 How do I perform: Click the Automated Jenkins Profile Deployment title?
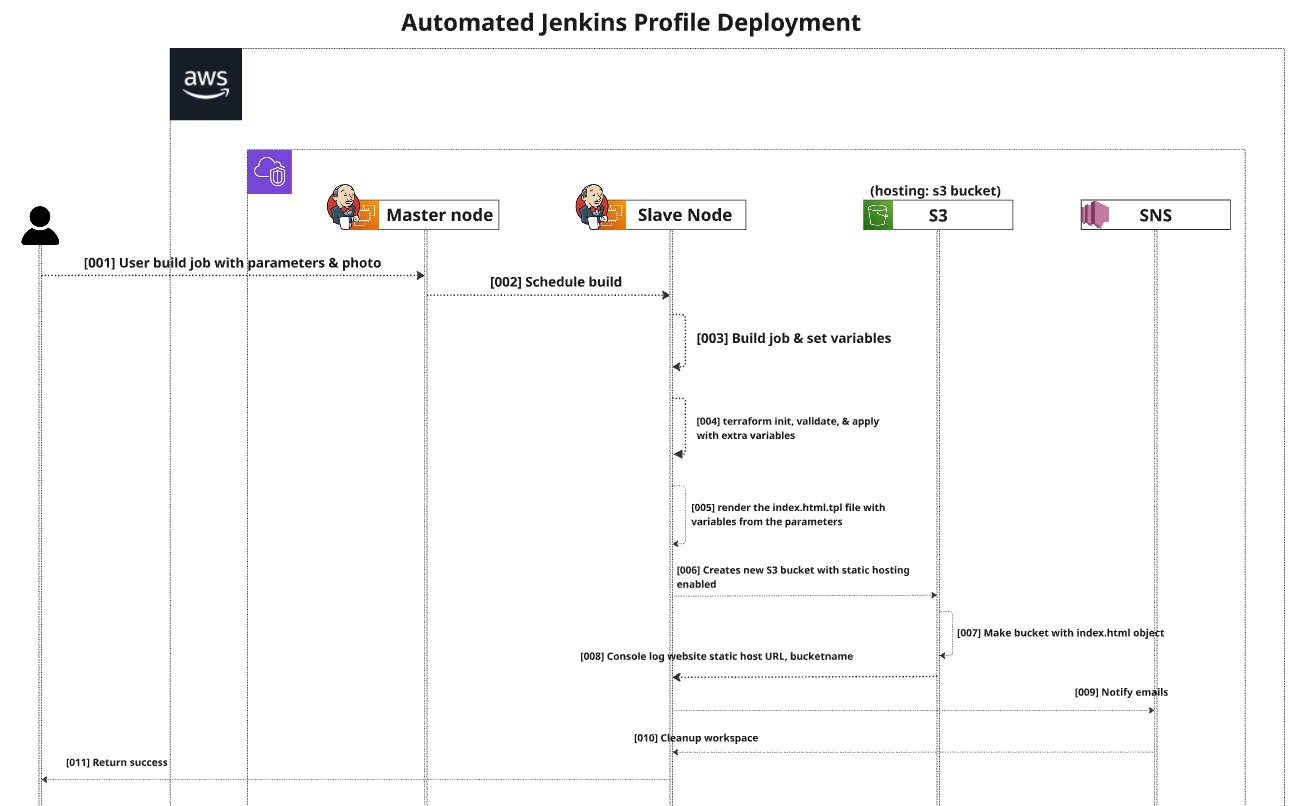(630, 22)
